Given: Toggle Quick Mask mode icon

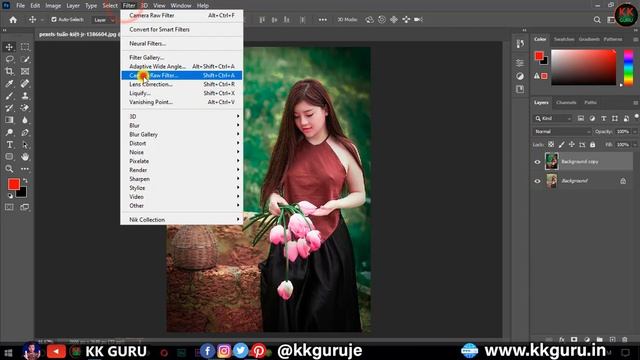Looking at the screenshot, I should coord(9,207).
